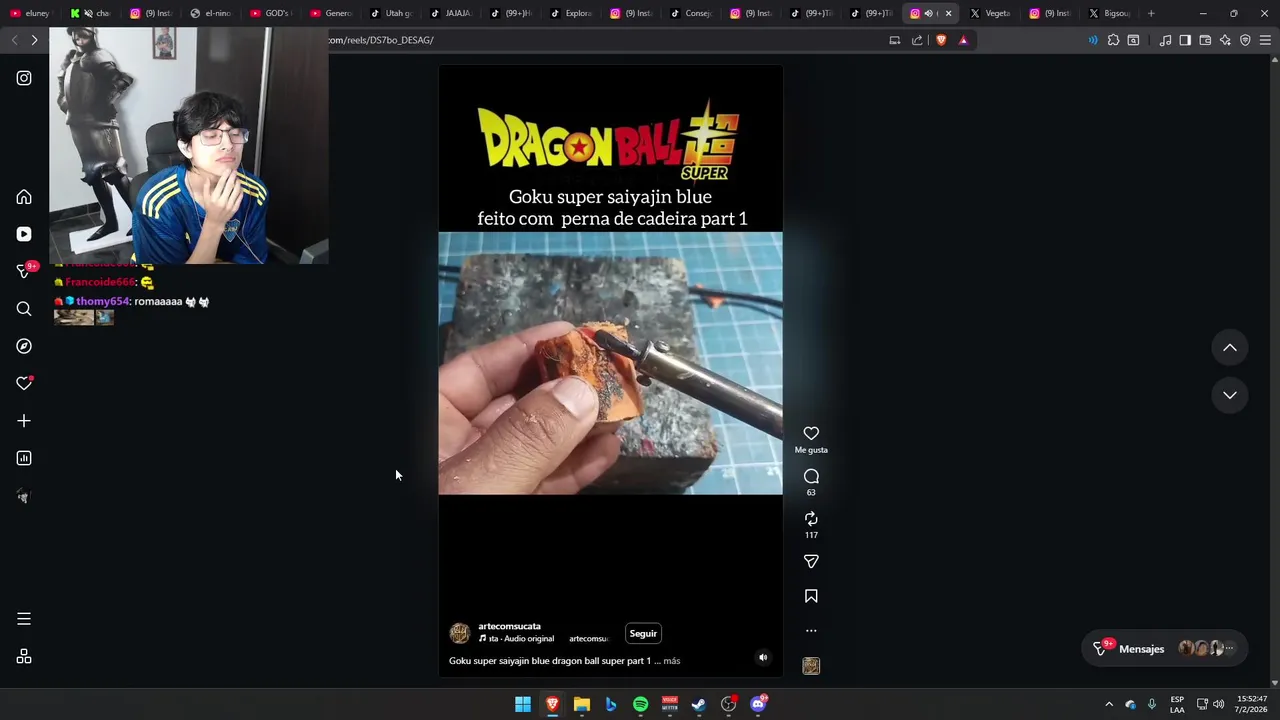
Task: Like the reel with the heart icon
Action: click(x=811, y=433)
